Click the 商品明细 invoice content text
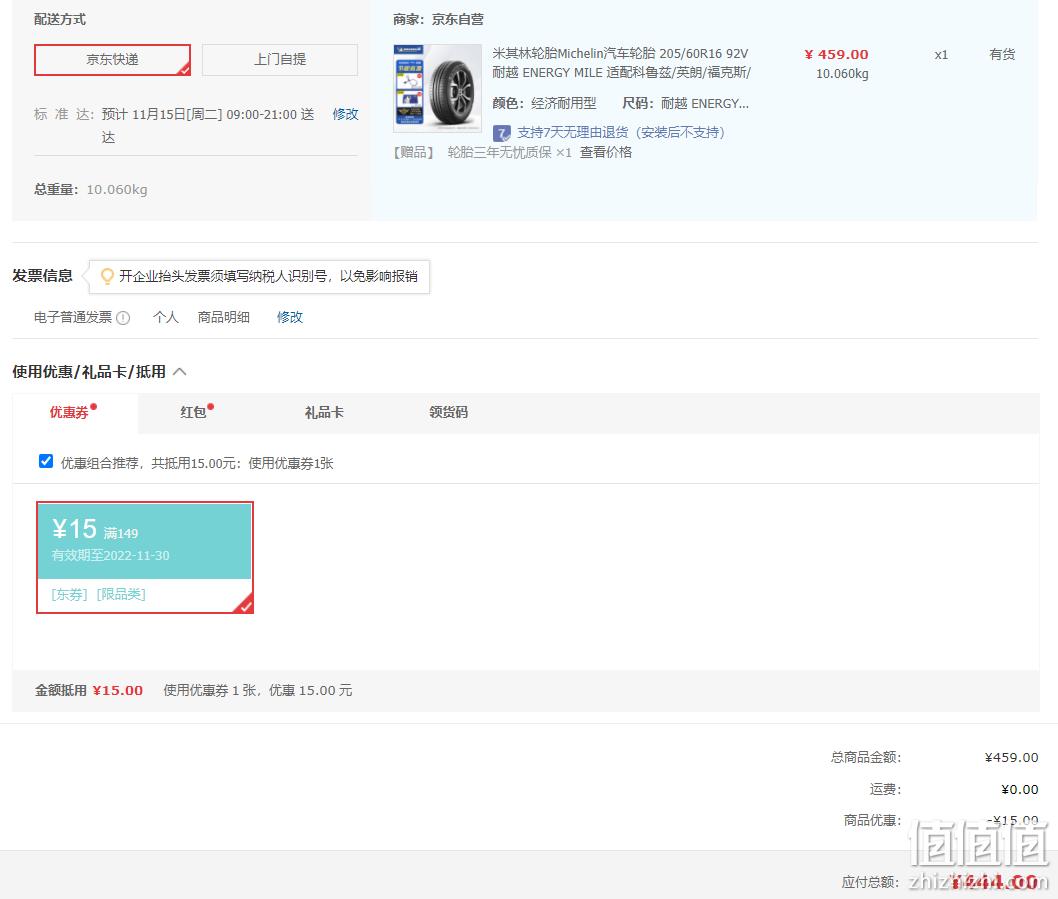1058x899 pixels. coord(223,317)
